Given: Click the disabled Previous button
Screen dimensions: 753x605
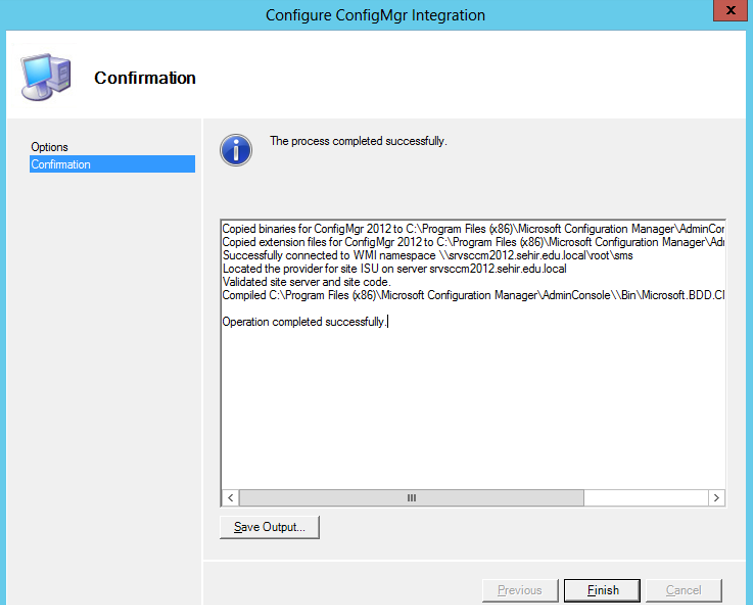Looking at the screenshot, I should coord(520,590).
